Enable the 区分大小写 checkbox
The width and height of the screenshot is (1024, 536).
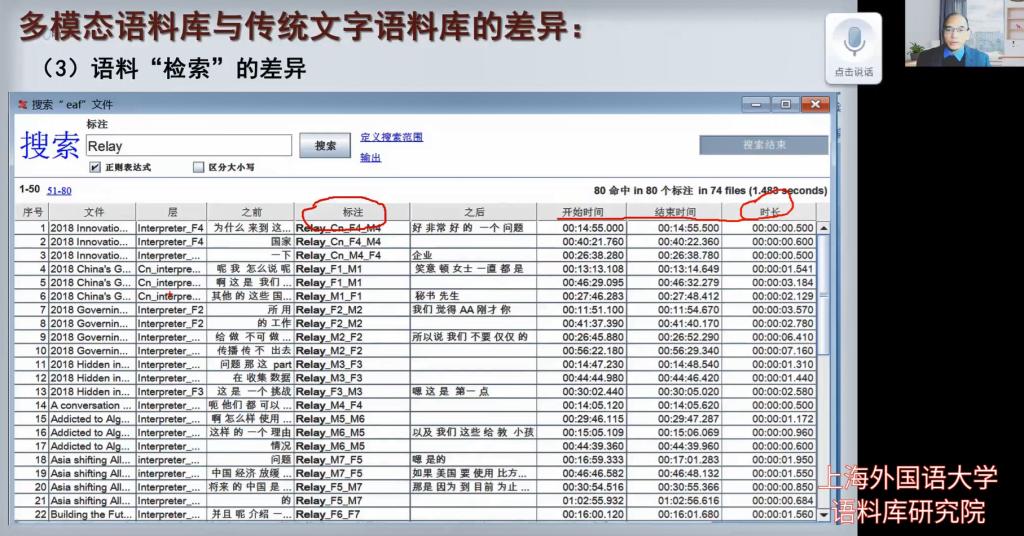pyautogui.click(x=198, y=167)
